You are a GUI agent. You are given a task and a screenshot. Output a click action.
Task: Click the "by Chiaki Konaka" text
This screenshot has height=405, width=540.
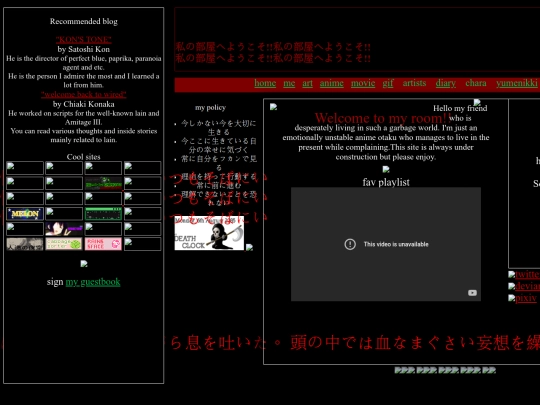(84, 104)
